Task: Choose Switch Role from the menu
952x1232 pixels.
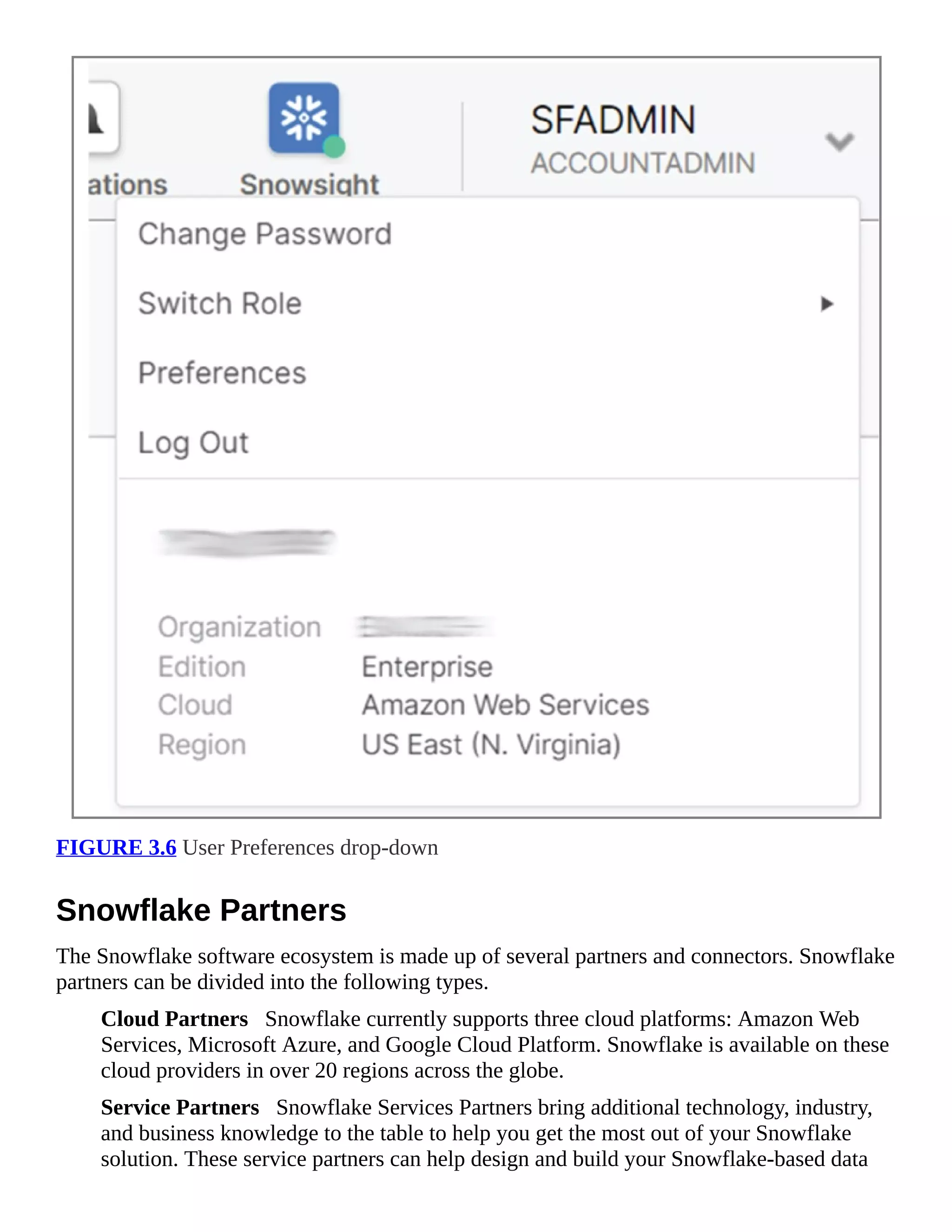Action: pyautogui.click(x=220, y=304)
